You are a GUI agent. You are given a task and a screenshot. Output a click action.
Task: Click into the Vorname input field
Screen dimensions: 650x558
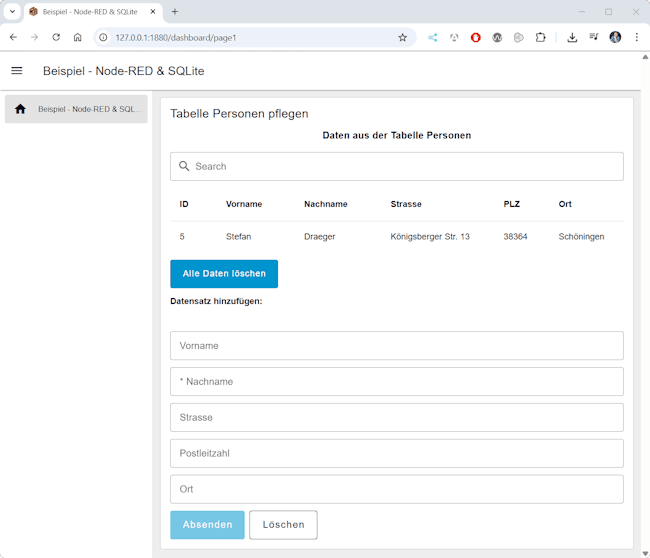397,346
